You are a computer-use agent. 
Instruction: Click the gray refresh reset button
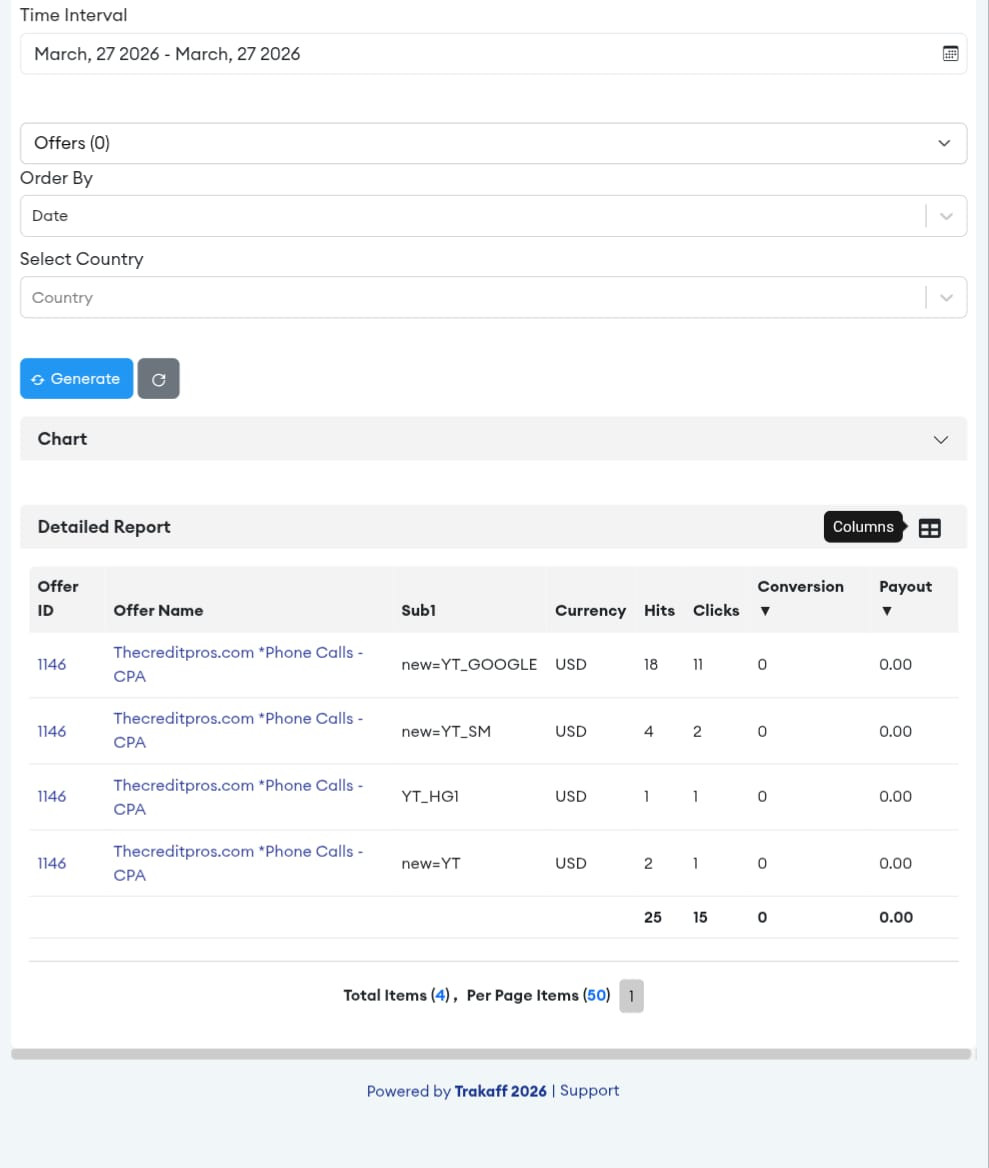coord(159,379)
